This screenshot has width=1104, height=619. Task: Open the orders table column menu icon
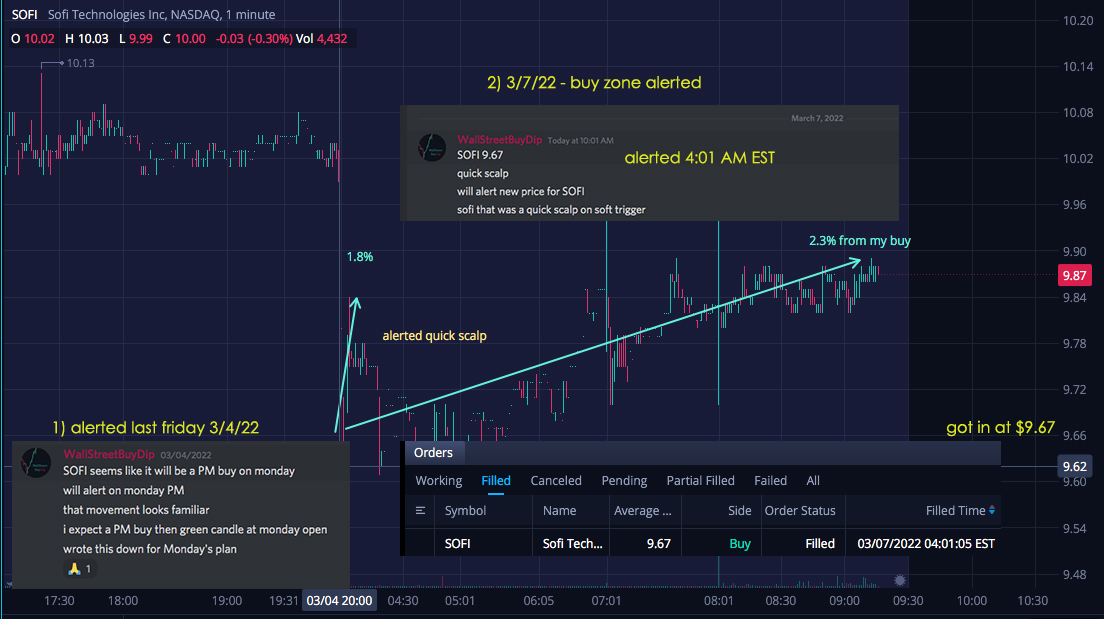420,511
